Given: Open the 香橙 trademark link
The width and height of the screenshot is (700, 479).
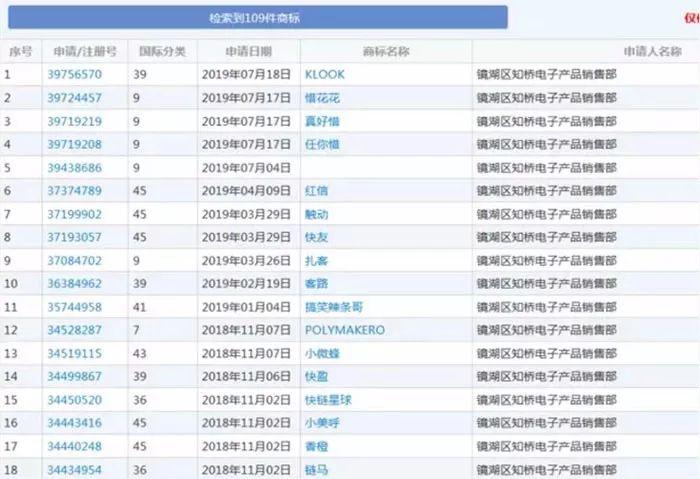Looking at the screenshot, I should (x=316, y=445).
